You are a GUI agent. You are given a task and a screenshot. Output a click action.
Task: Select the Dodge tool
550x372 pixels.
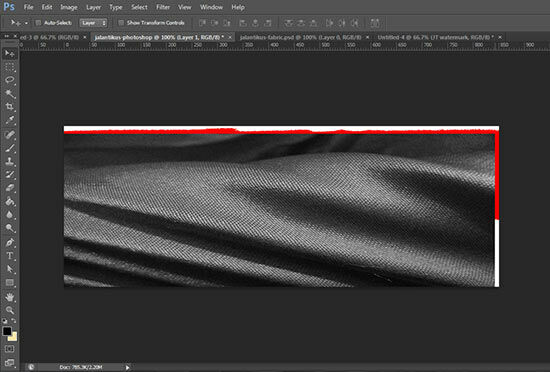(9, 228)
